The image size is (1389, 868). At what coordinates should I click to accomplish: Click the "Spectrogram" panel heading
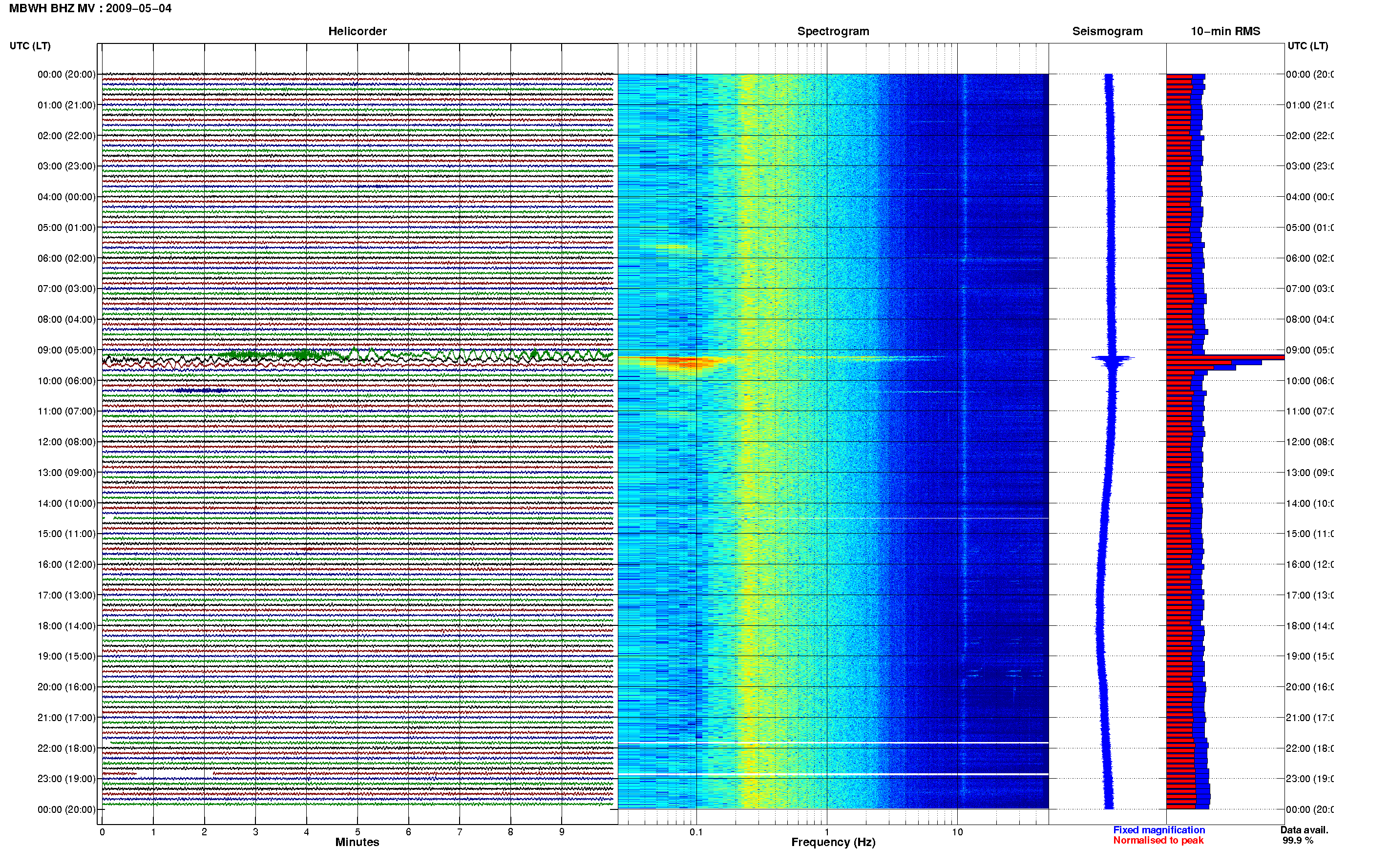[x=833, y=32]
